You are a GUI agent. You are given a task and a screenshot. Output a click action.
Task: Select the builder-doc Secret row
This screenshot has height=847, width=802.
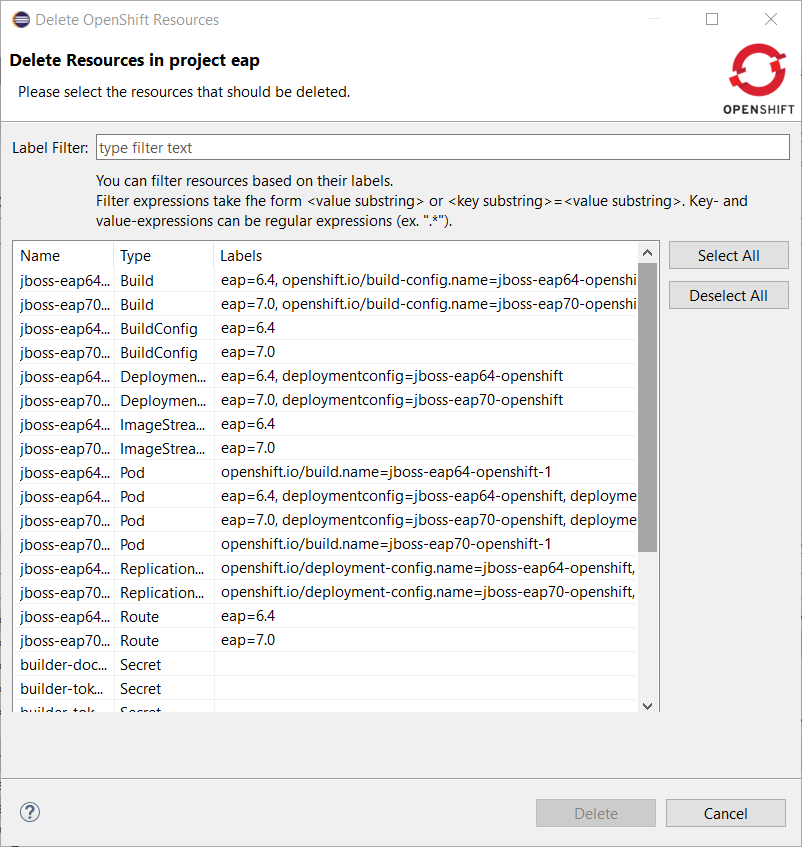[x=60, y=665]
